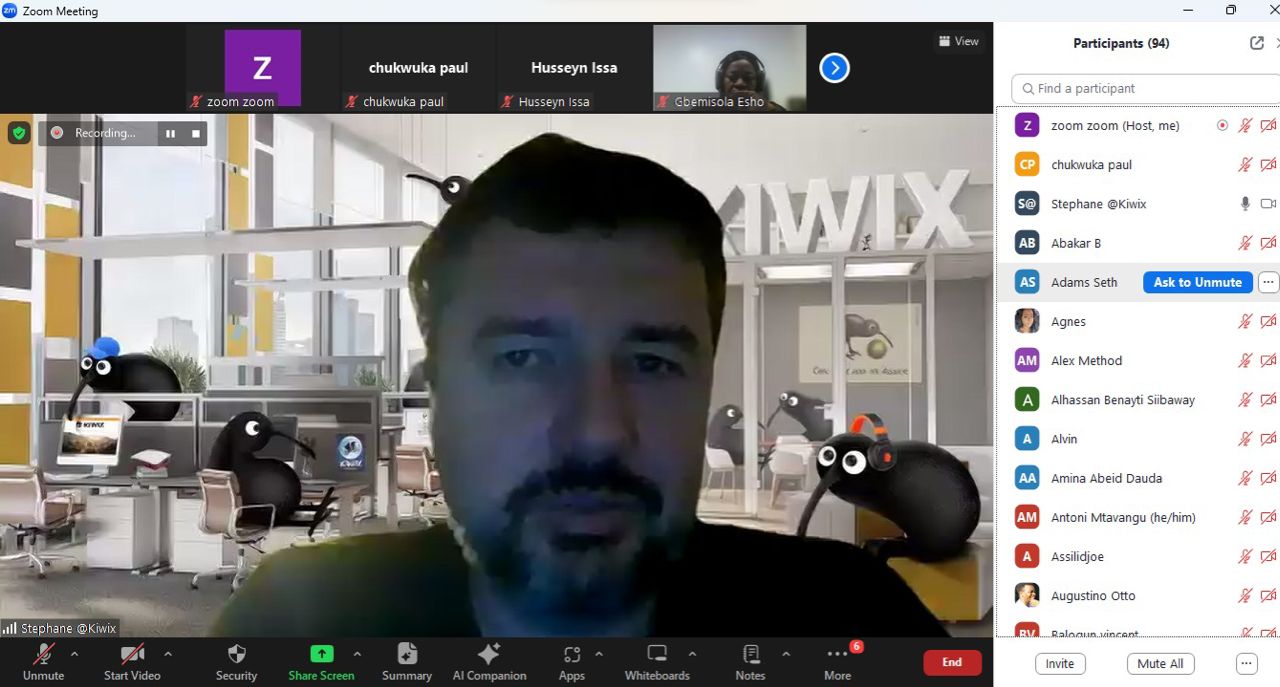Open the Security shield icon

click(237, 654)
